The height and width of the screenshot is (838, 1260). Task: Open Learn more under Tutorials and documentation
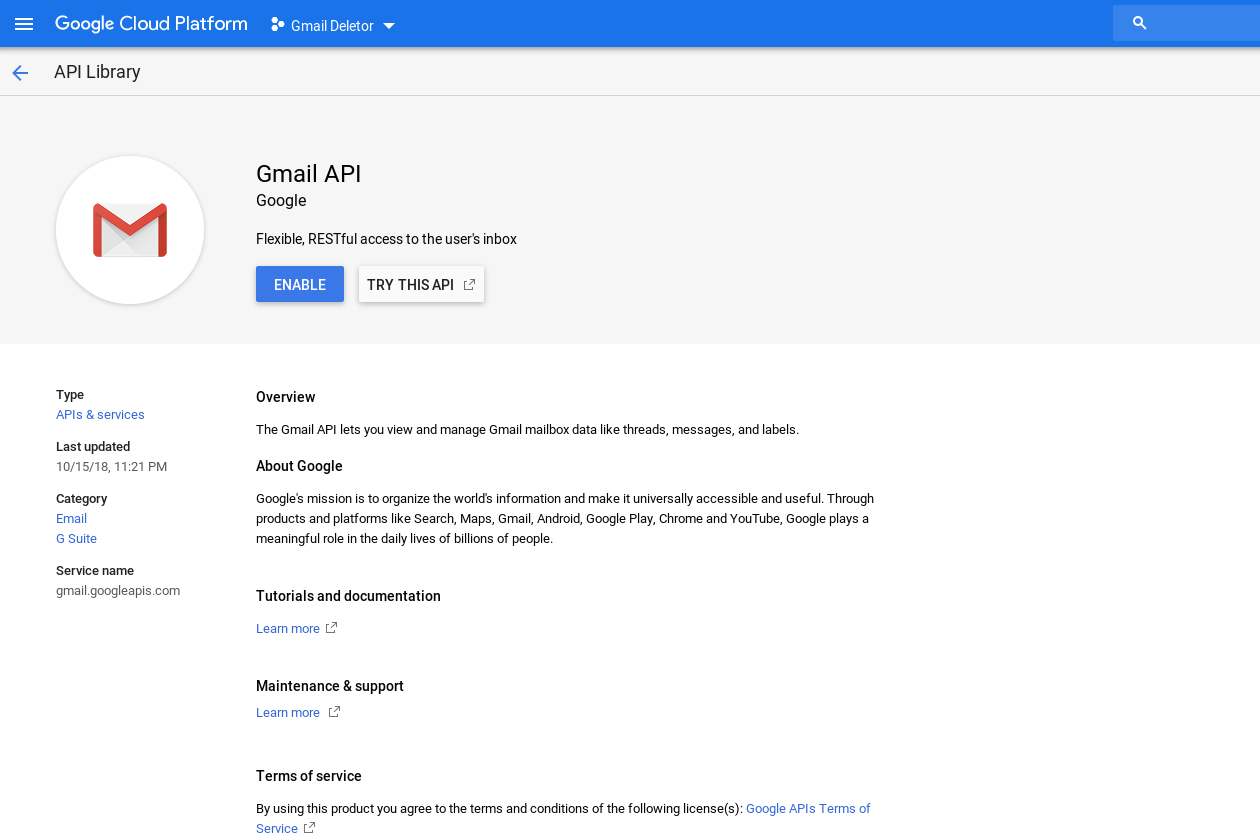pyautogui.click(x=288, y=629)
